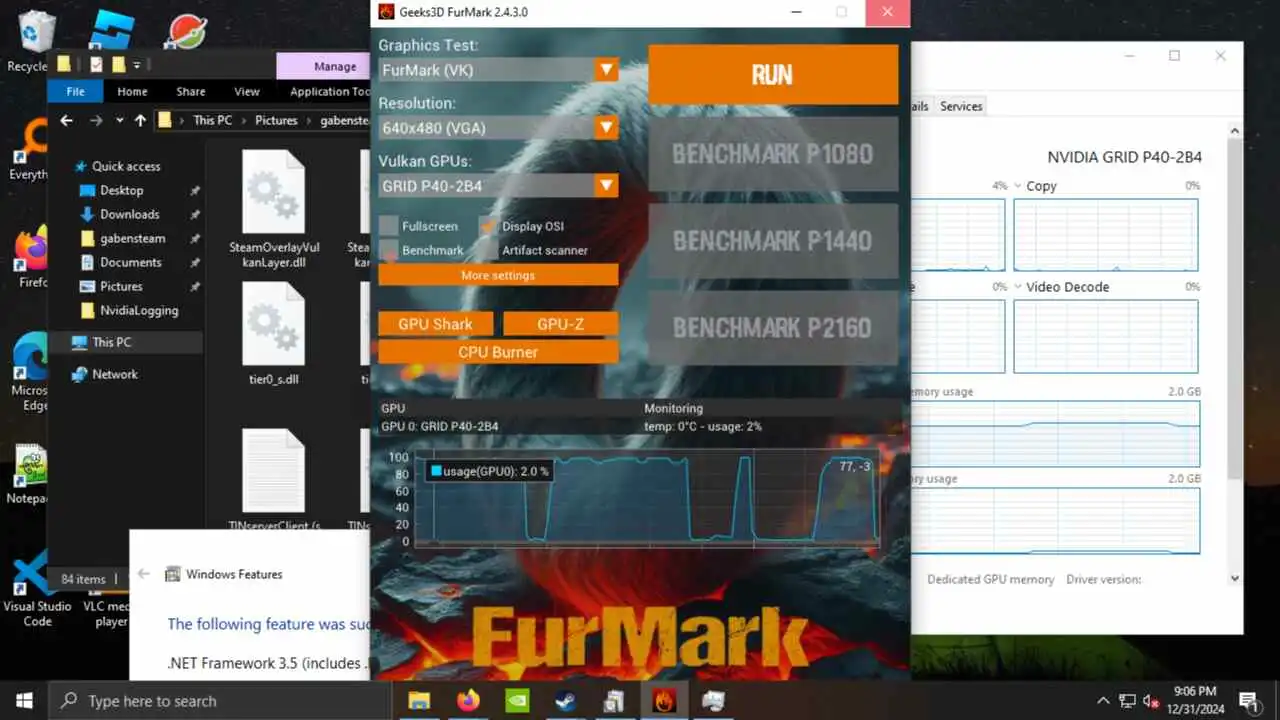Screen dimensions: 1280x720
Task: Click the FurMark taskbar icon
Action: click(x=664, y=700)
